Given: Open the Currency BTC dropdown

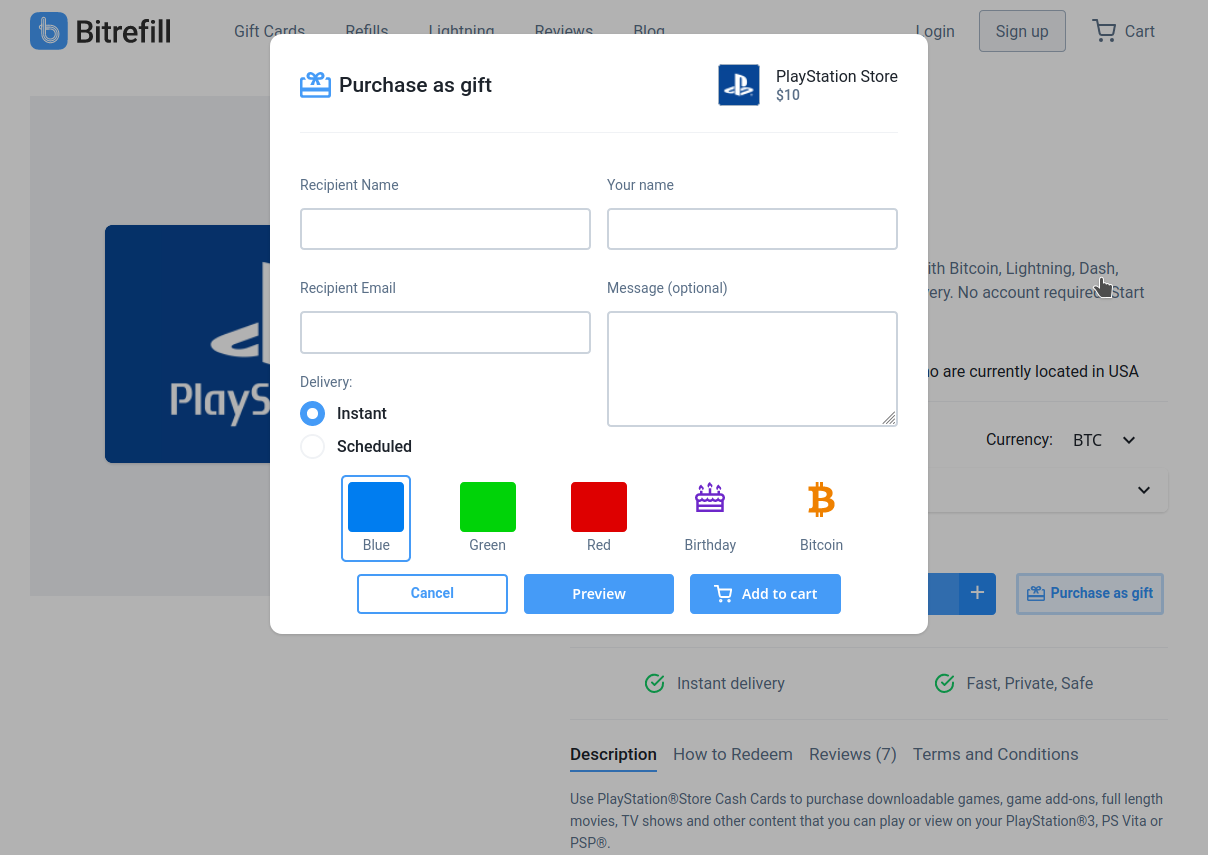Looking at the screenshot, I should pyautogui.click(x=1105, y=440).
